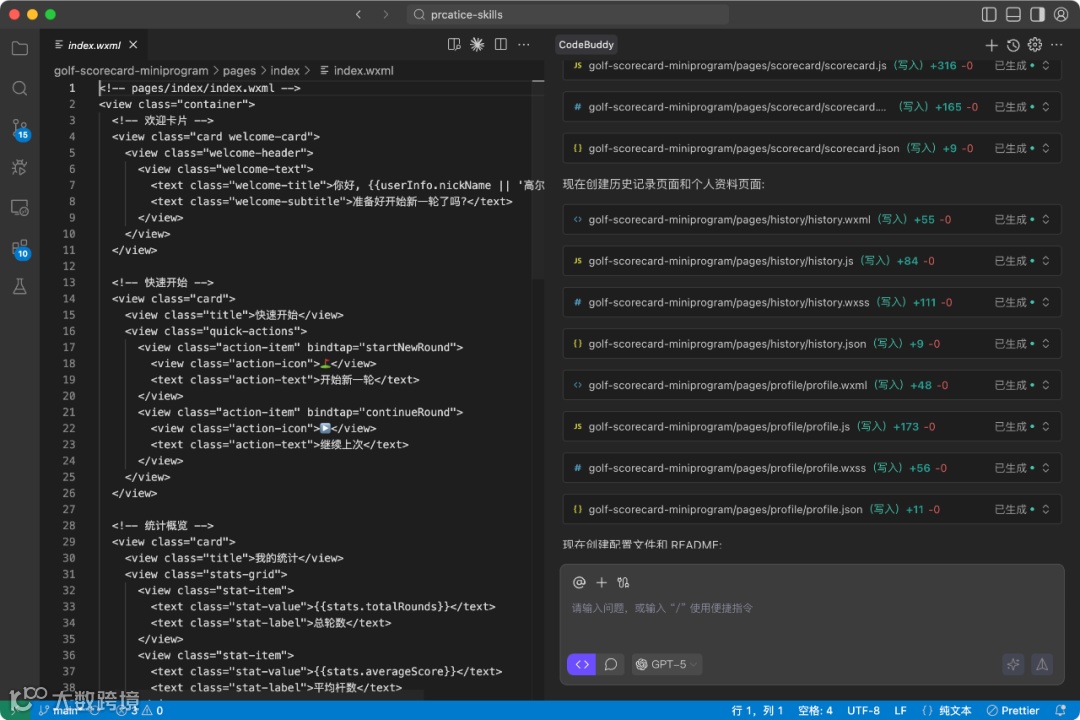Switch to code craft mode button
Viewport: 1080px width, 720px height.
click(x=581, y=664)
